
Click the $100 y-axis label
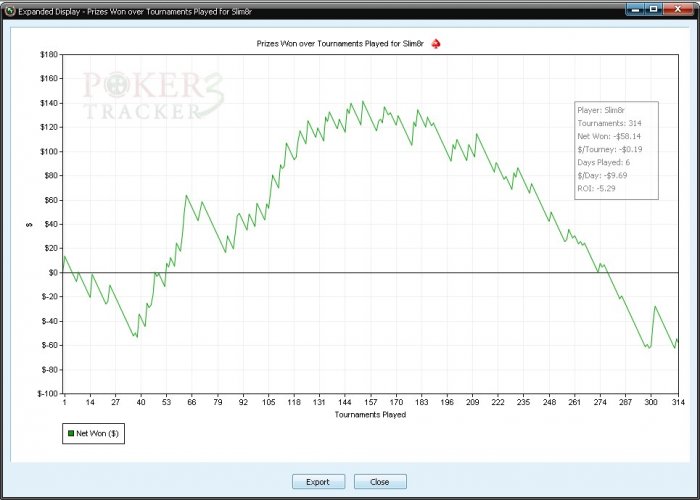pyautogui.click(x=49, y=152)
